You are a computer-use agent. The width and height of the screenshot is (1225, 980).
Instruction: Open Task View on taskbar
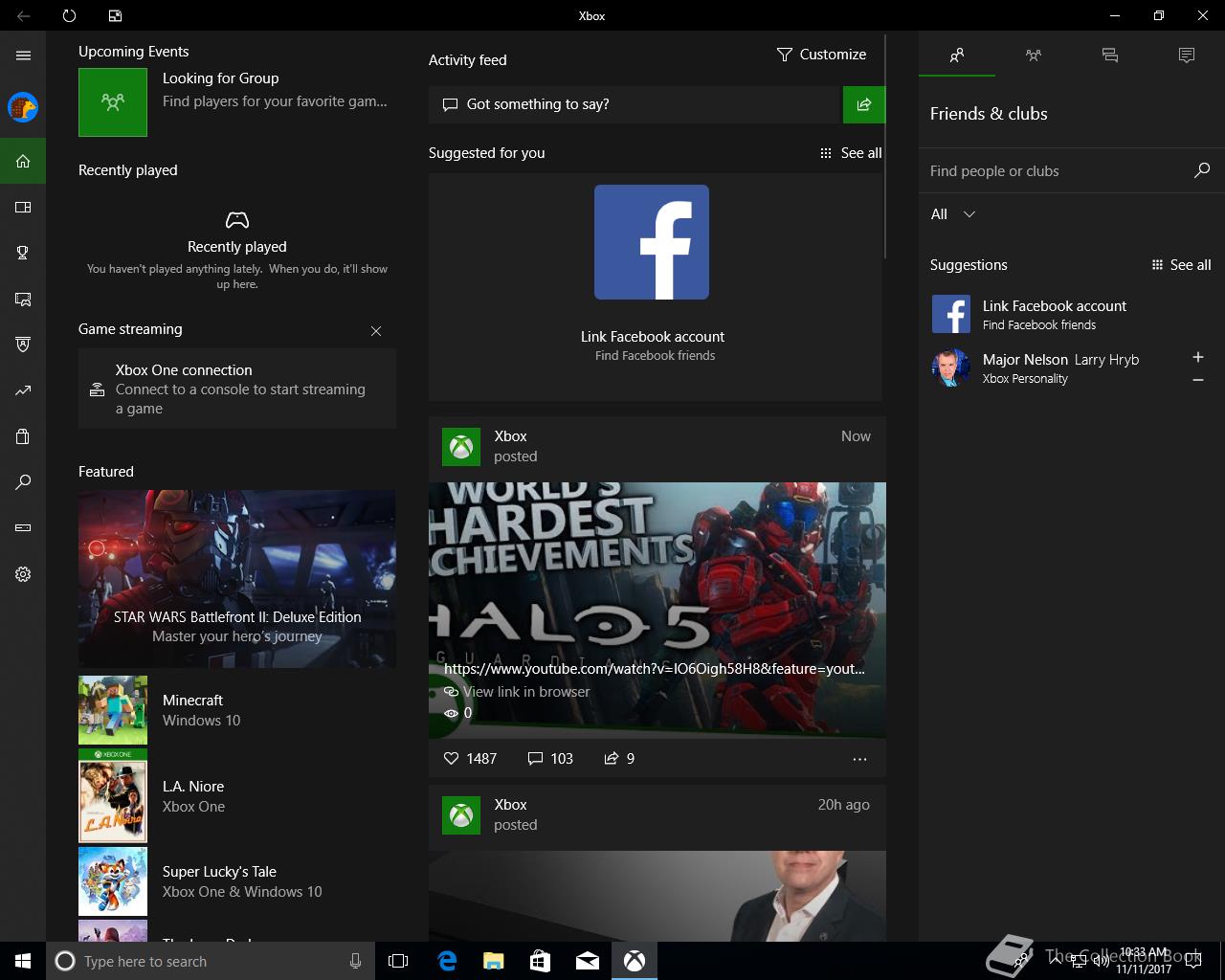click(398, 961)
